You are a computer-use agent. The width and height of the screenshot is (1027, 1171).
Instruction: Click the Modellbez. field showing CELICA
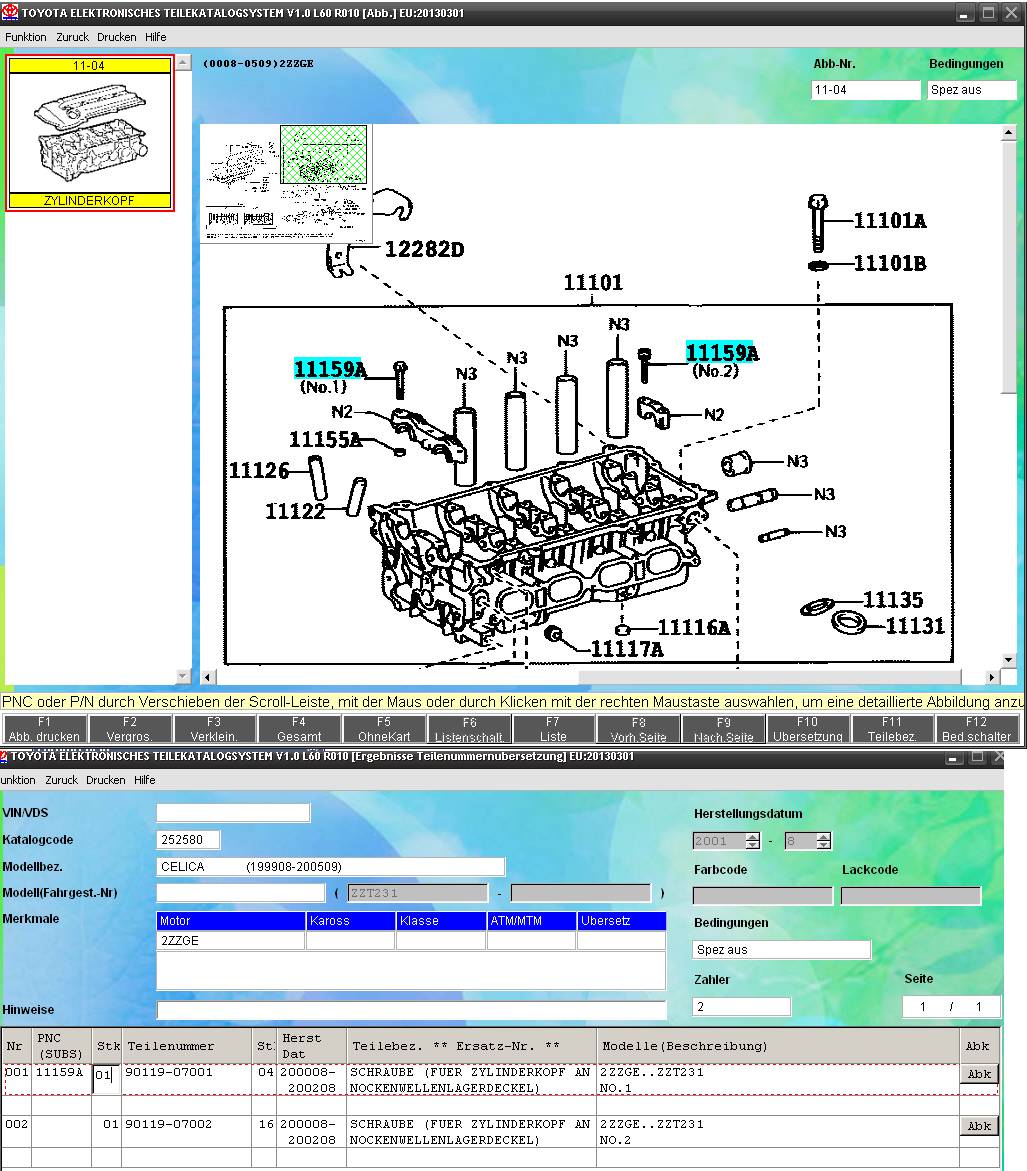330,866
